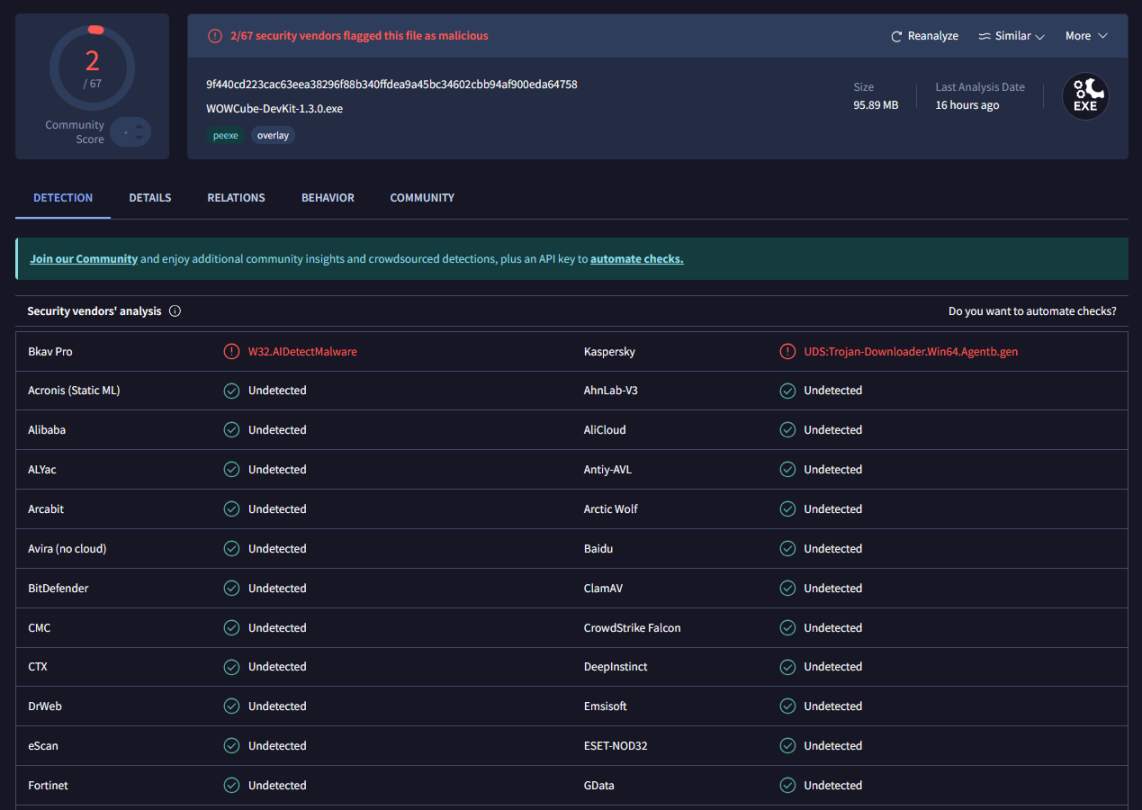Click the detection score circle gauge
The width and height of the screenshot is (1142, 810).
point(92,68)
